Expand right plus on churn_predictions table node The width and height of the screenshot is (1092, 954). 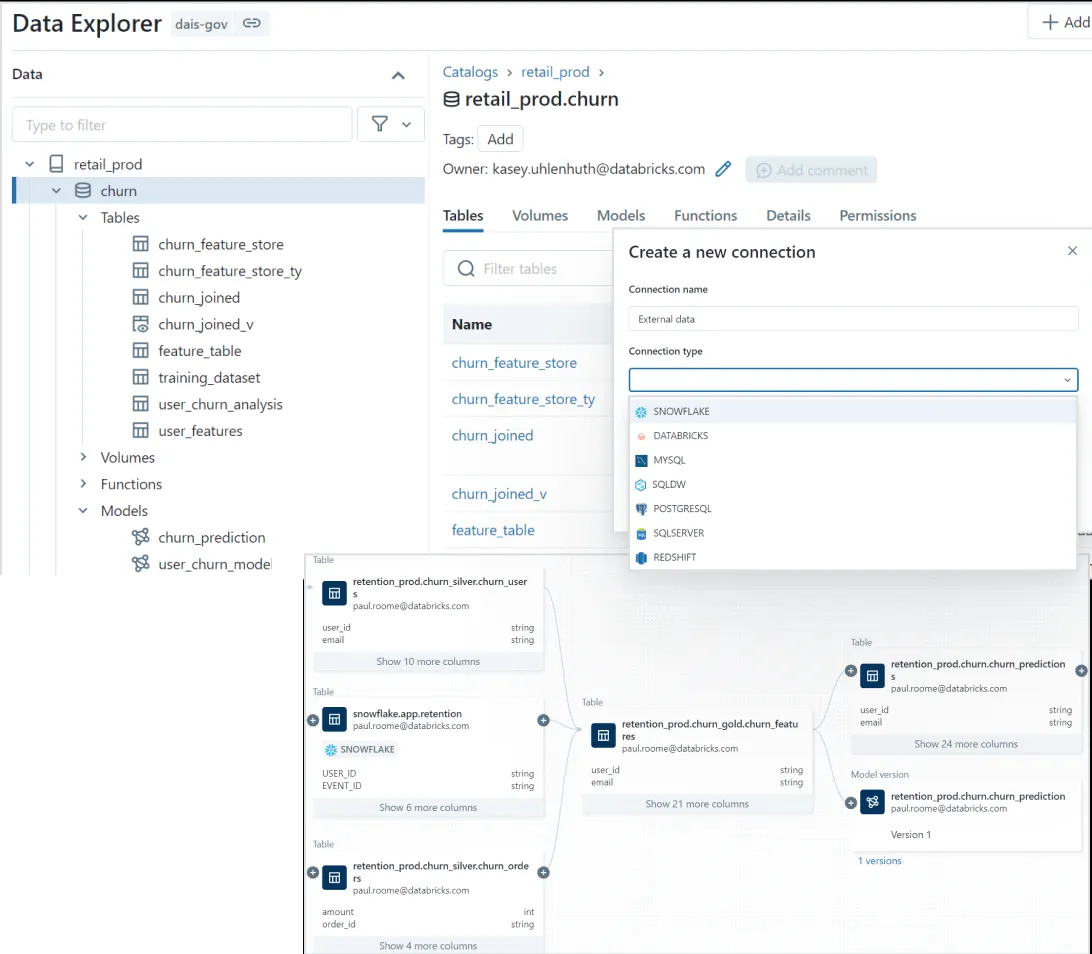tap(1081, 671)
